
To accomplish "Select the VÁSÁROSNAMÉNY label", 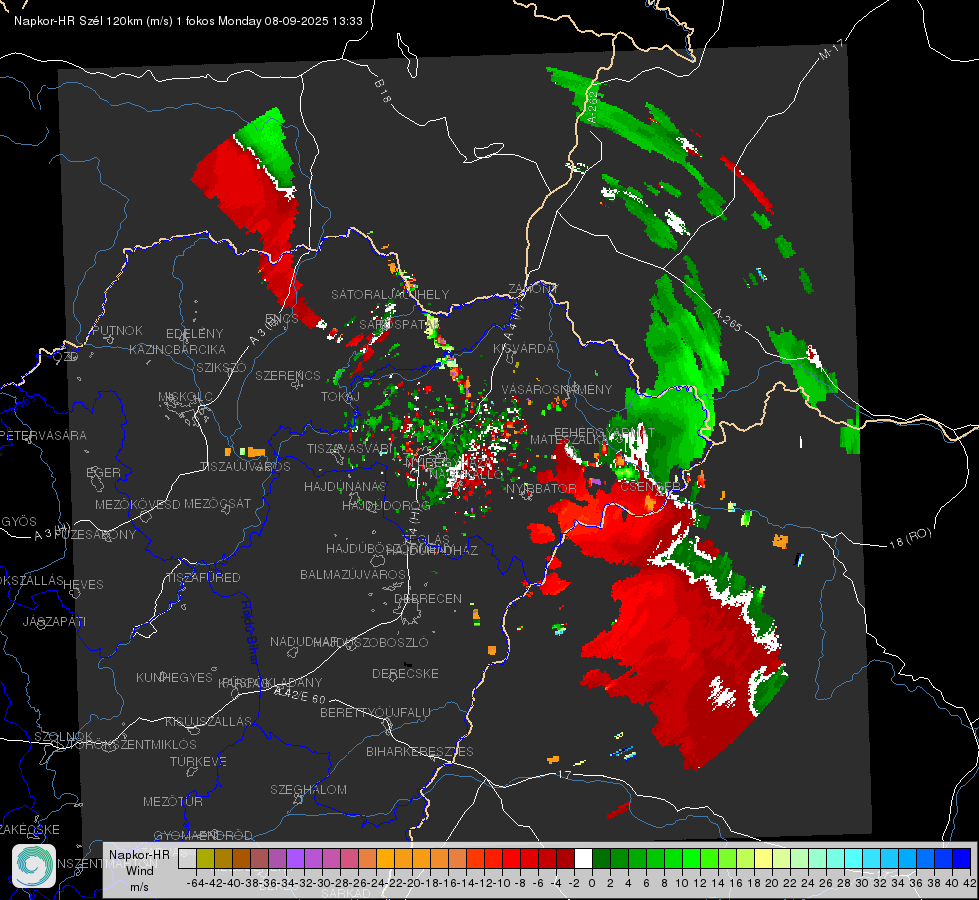I will pyautogui.click(x=557, y=389).
